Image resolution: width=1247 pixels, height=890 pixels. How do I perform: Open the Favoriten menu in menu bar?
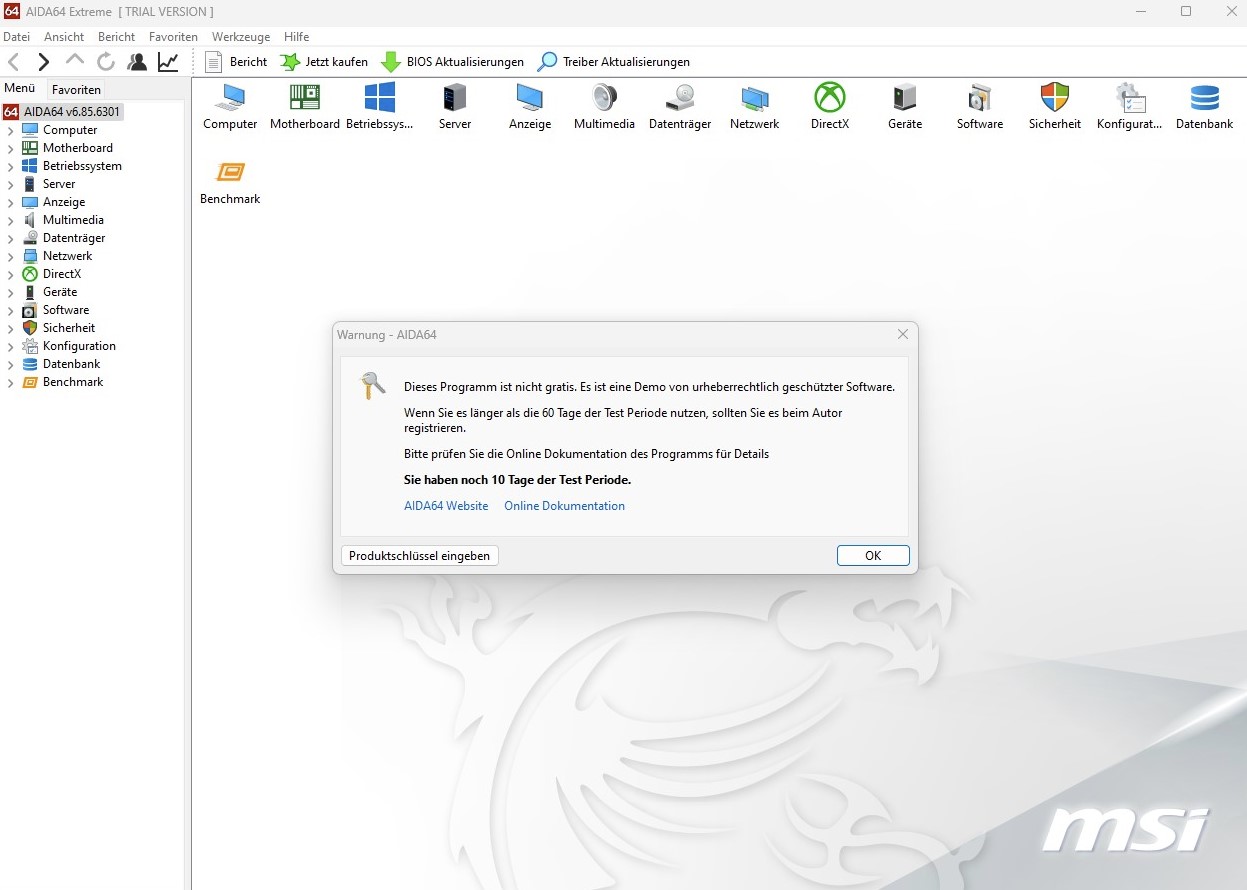[173, 37]
